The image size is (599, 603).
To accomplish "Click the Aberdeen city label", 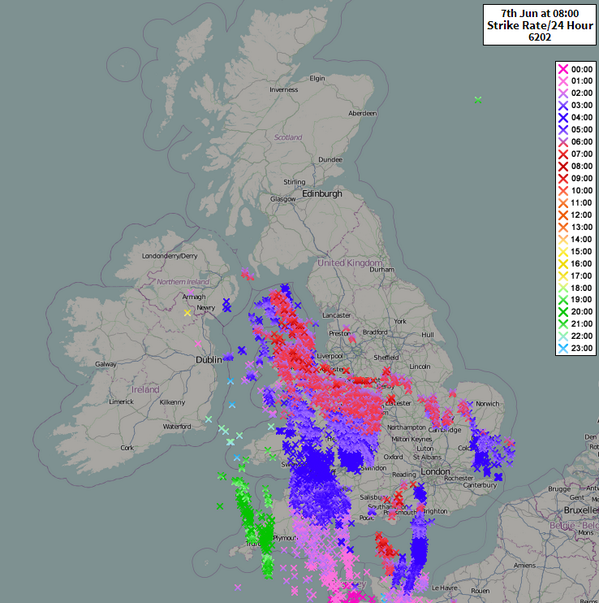I will click(x=363, y=113).
